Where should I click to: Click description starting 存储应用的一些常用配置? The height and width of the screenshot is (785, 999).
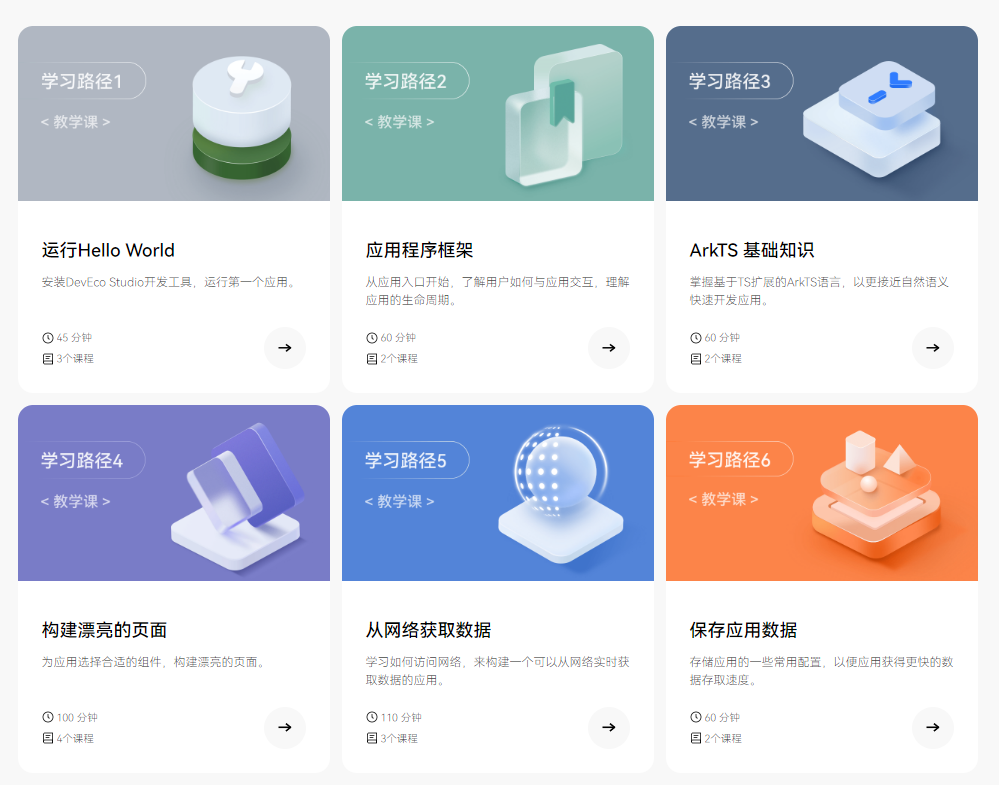(821, 671)
